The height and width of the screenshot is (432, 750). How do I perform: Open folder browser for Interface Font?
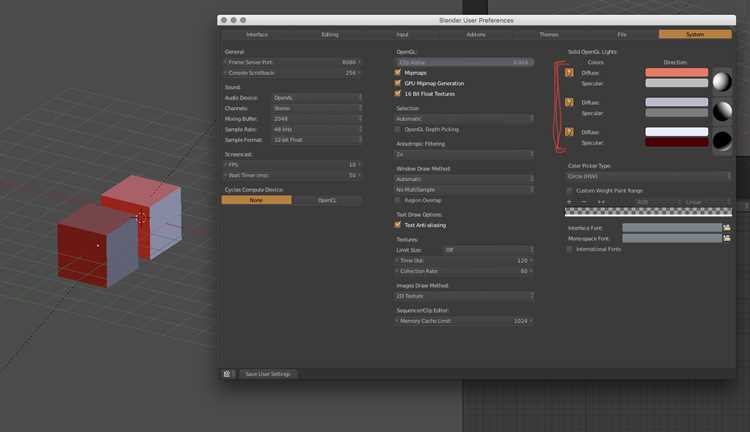click(727, 228)
